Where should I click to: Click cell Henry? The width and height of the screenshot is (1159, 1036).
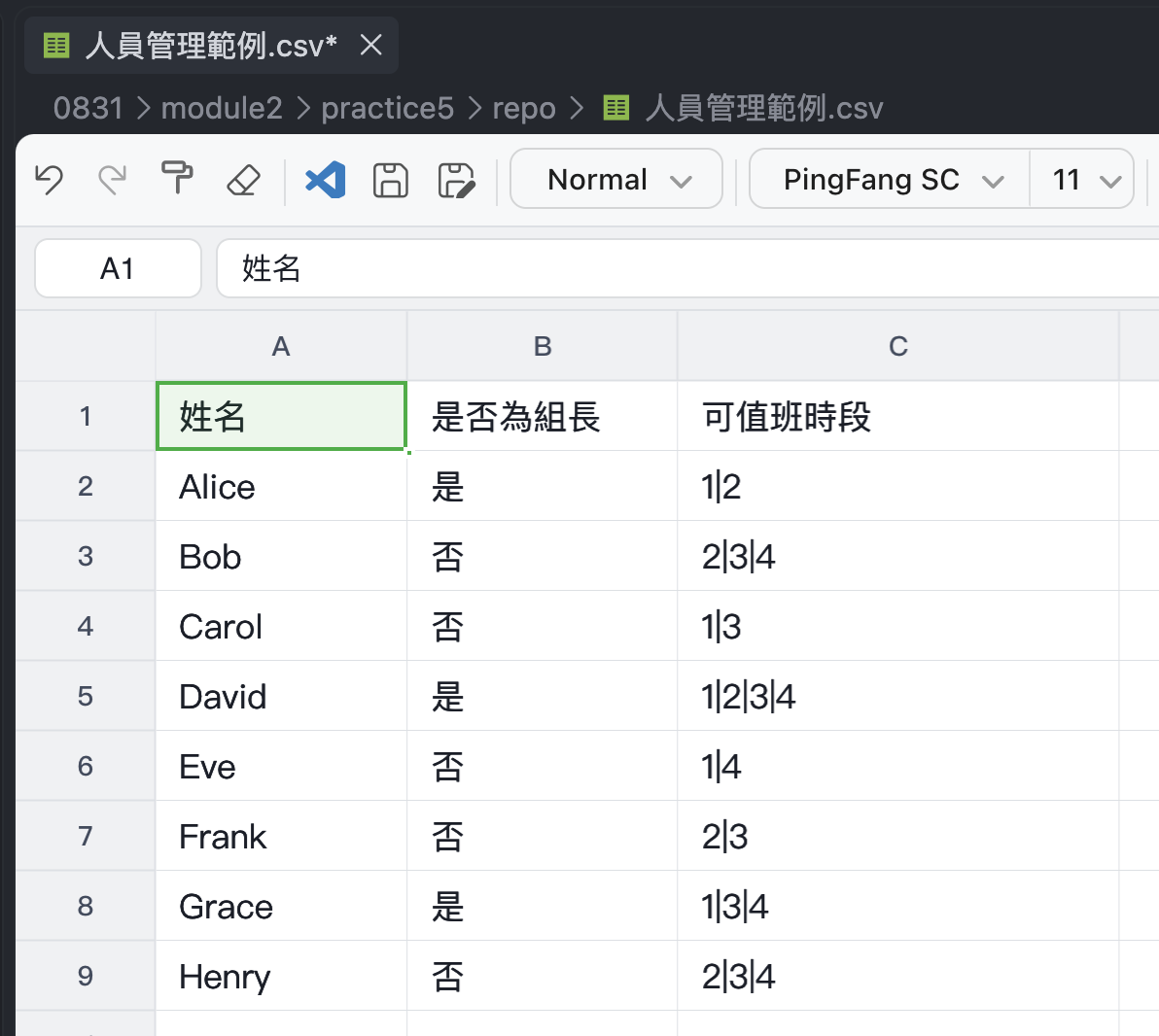(281, 976)
